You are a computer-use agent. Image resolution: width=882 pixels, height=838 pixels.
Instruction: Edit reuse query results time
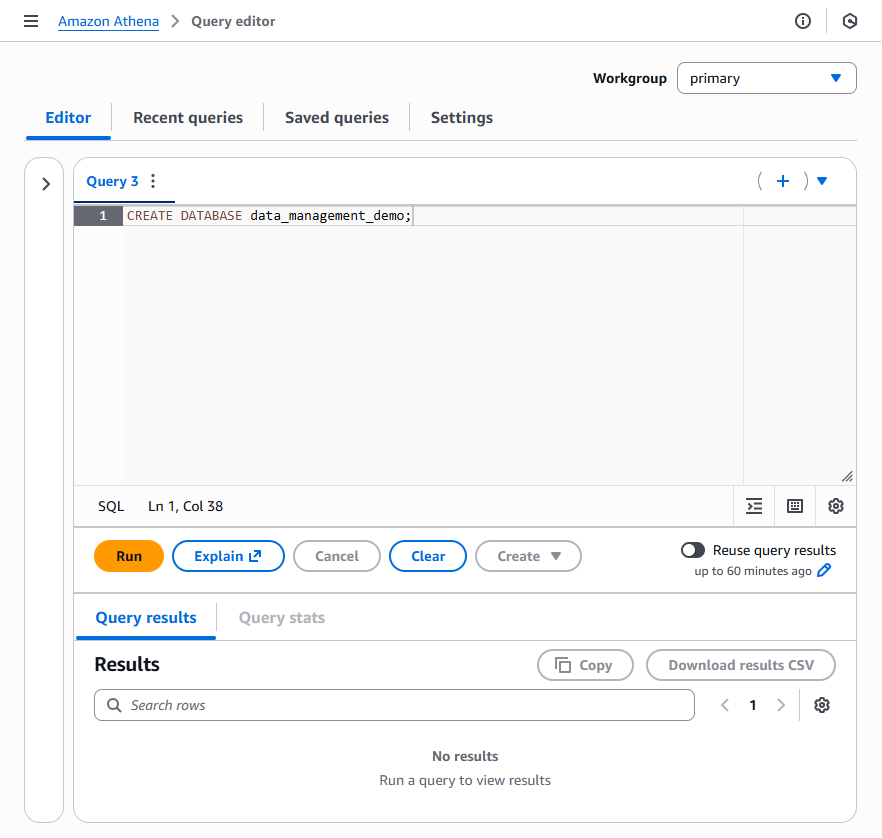click(x=824, y=571)
